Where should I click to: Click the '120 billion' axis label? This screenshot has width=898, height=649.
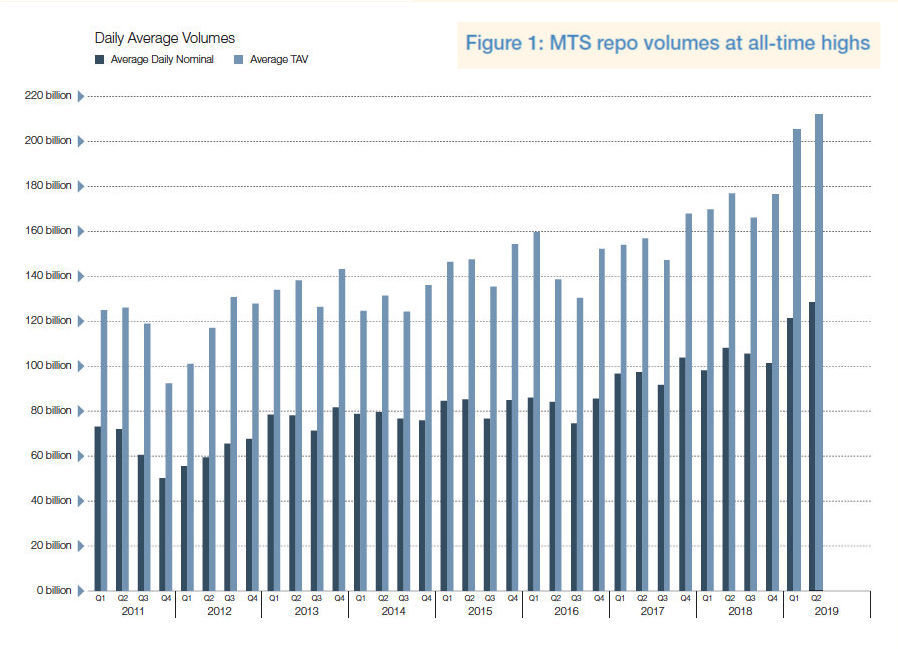click(x=48, y=320)
